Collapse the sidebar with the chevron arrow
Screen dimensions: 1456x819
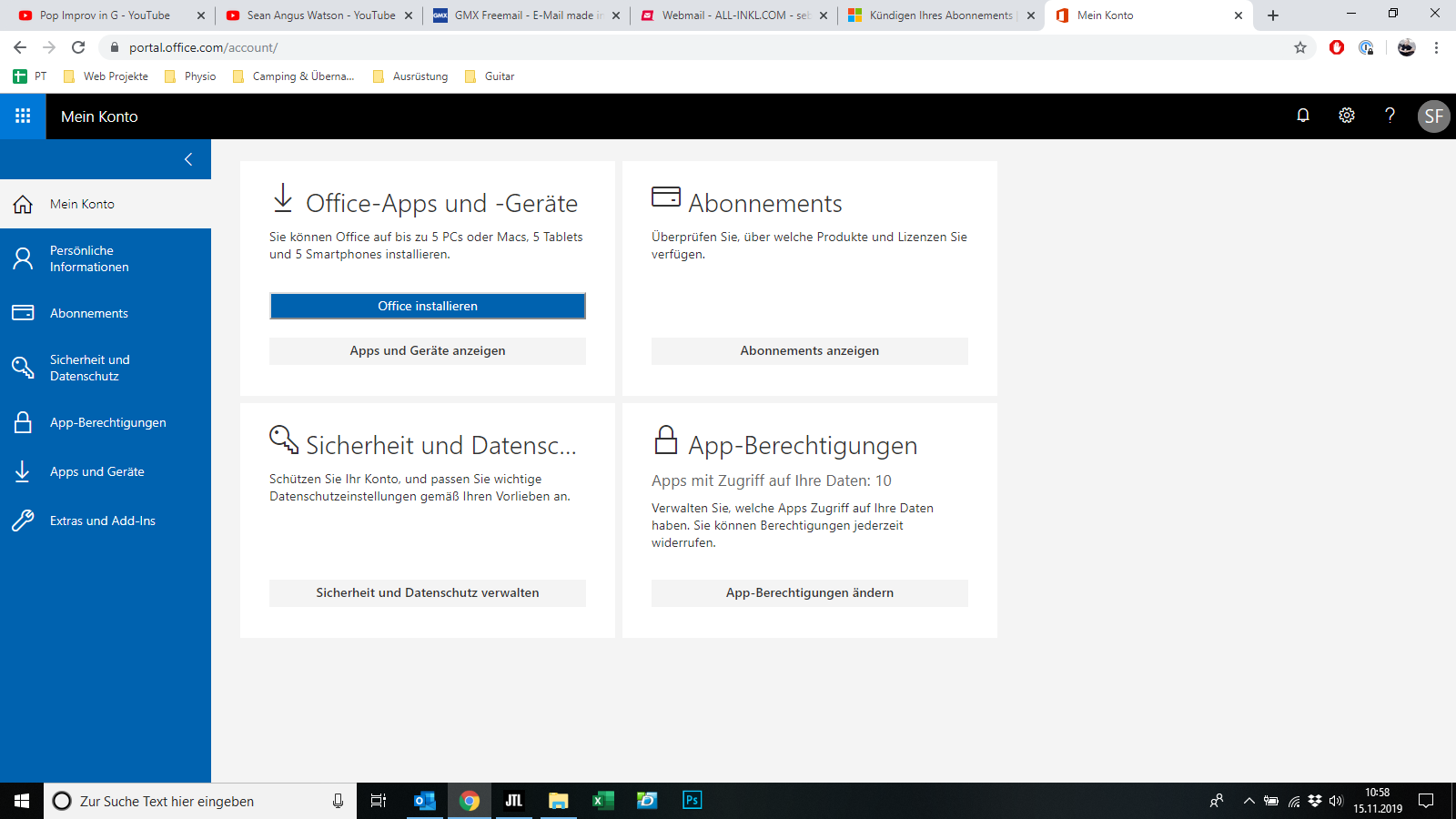tap(188, 159)
